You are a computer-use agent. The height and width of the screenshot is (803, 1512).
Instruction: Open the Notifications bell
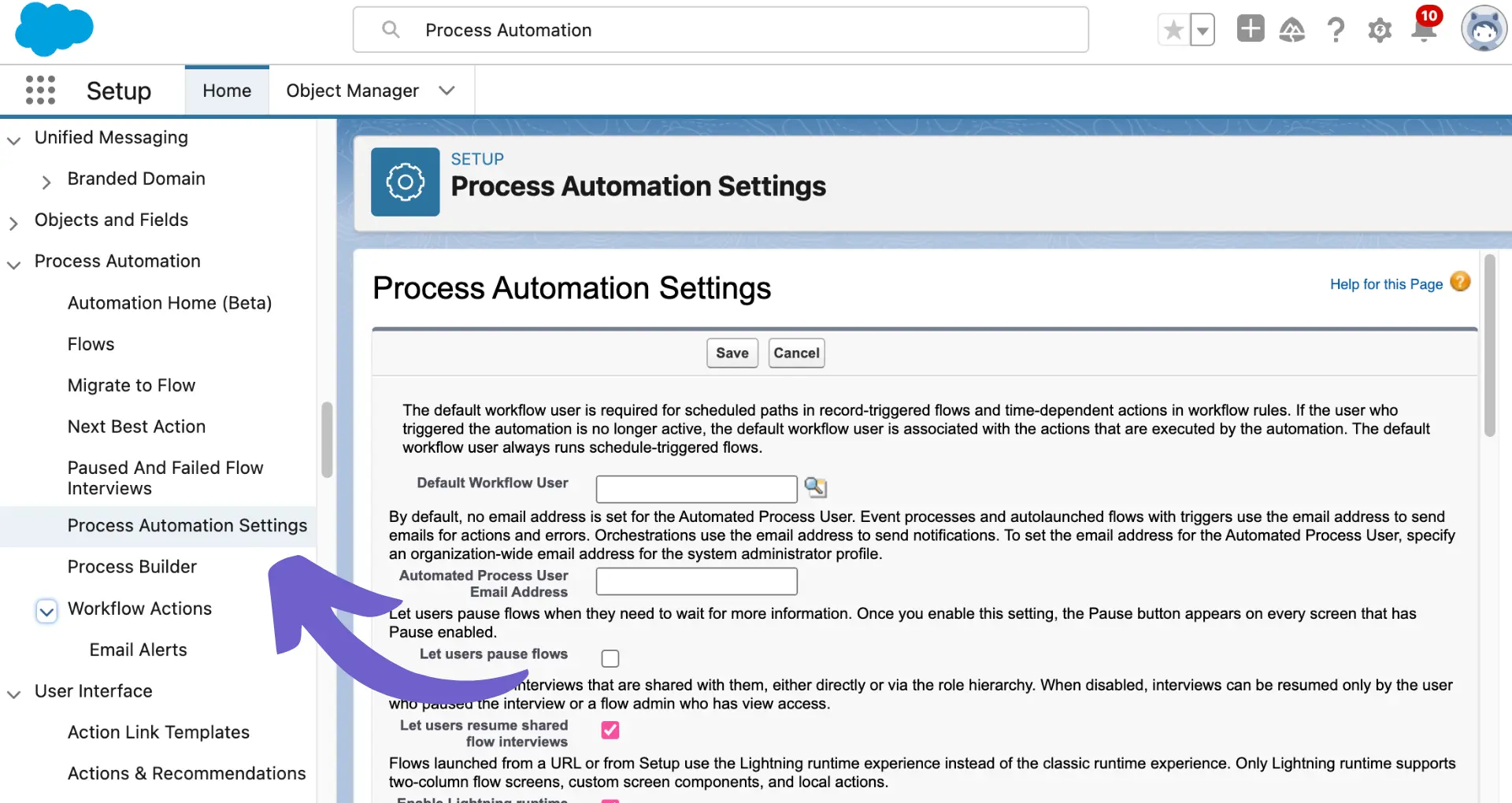coord(1424,28)
